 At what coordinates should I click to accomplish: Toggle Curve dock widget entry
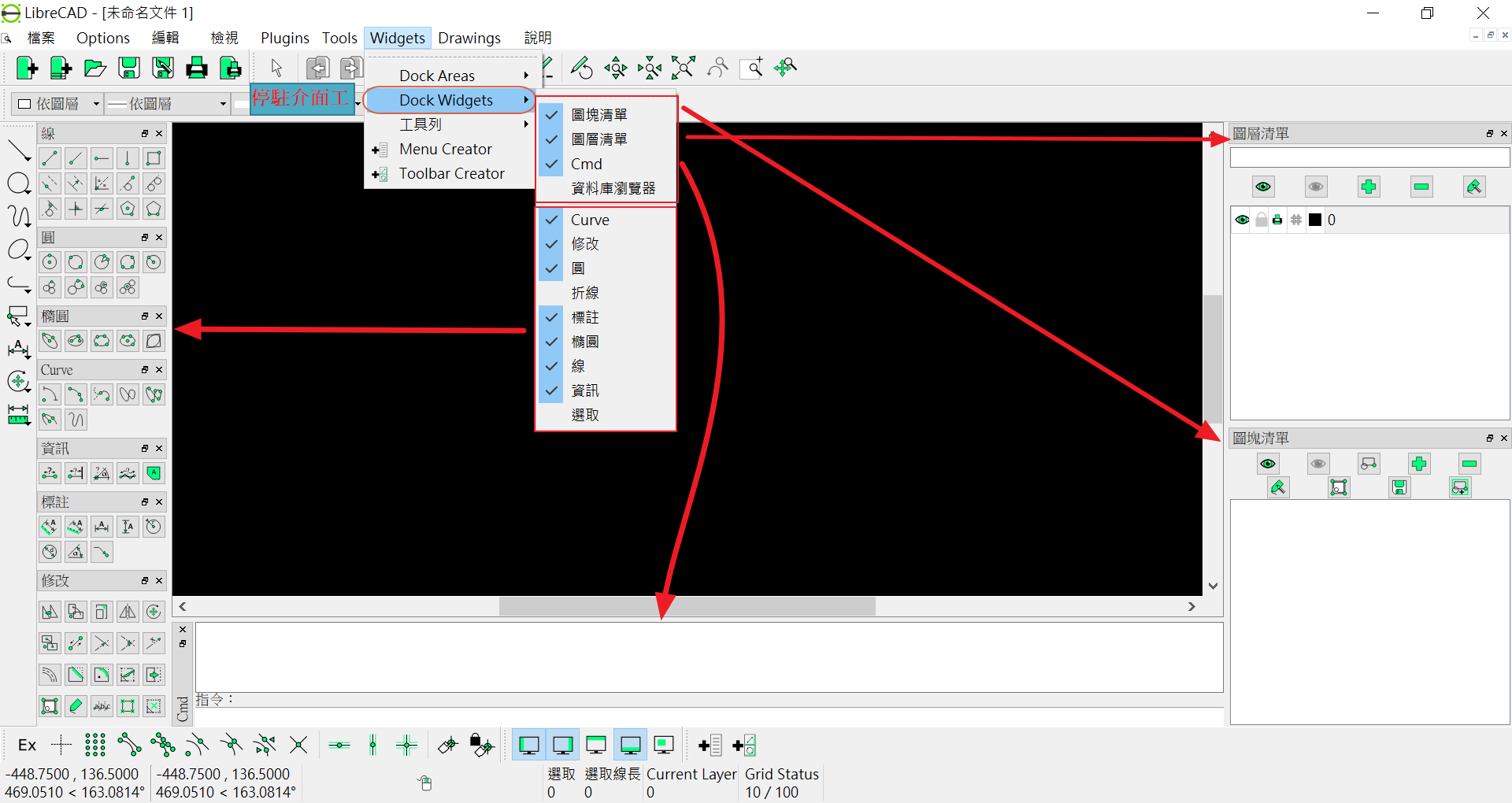point(606,220)
